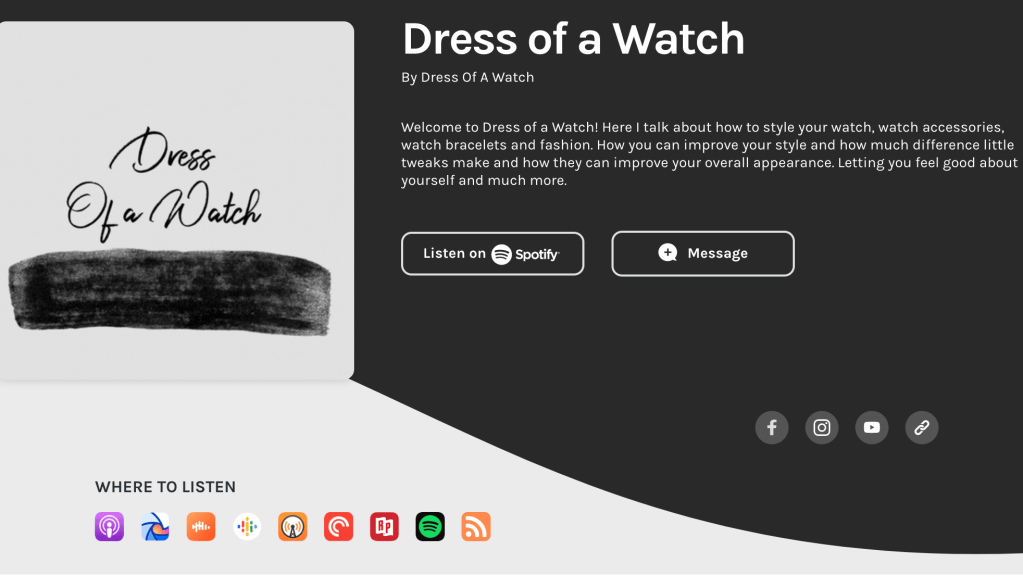Visit the podcast's YouTube channel icon

pyautogui.click(x=872, y=427)
